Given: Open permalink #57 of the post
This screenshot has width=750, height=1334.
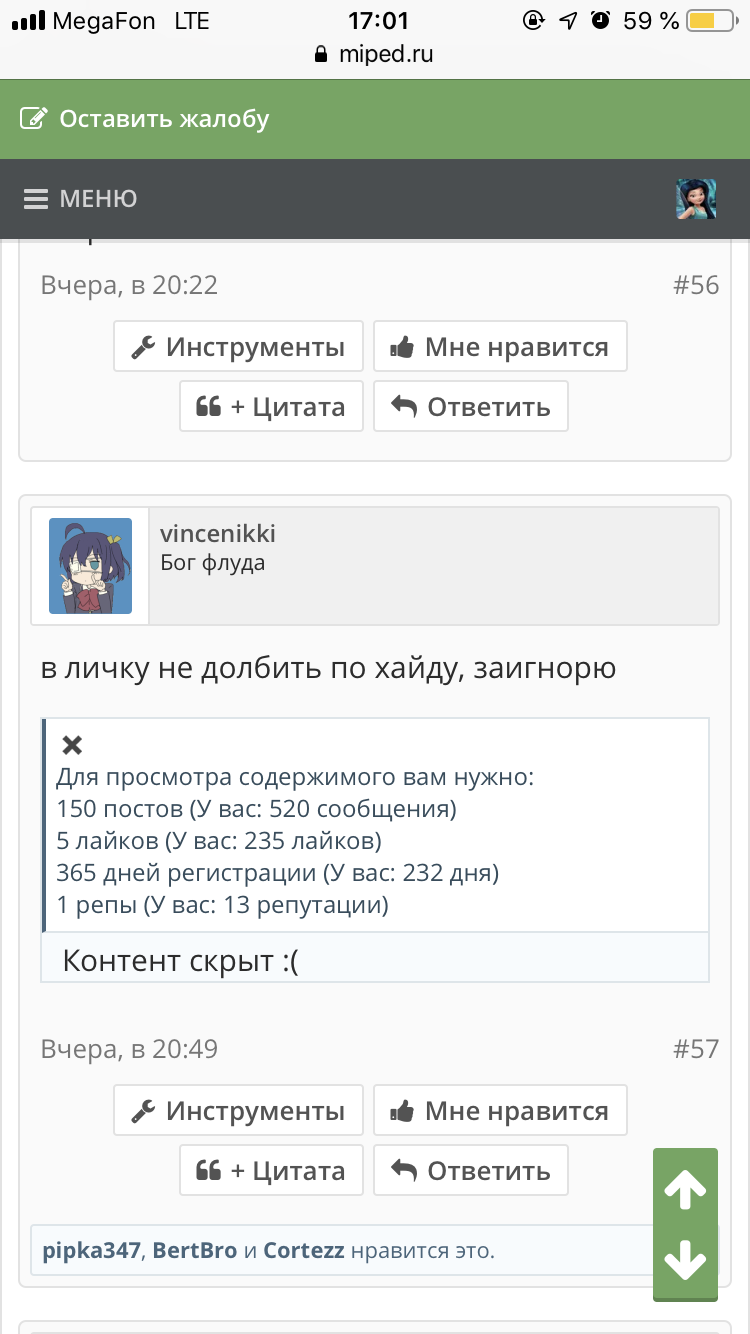Looking at the screenshot, I should [x=696, y=1049].
